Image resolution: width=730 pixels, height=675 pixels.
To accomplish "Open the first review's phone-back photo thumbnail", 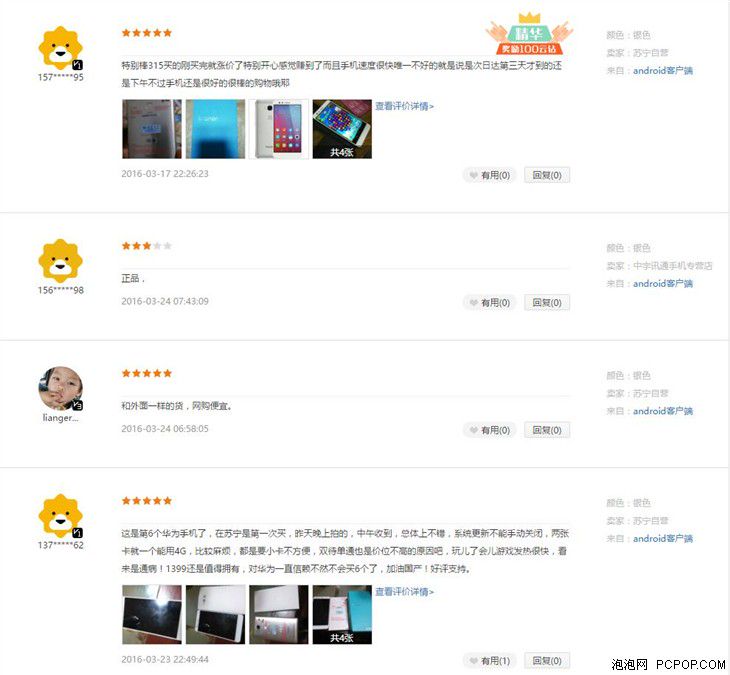I will coord(152,129).
